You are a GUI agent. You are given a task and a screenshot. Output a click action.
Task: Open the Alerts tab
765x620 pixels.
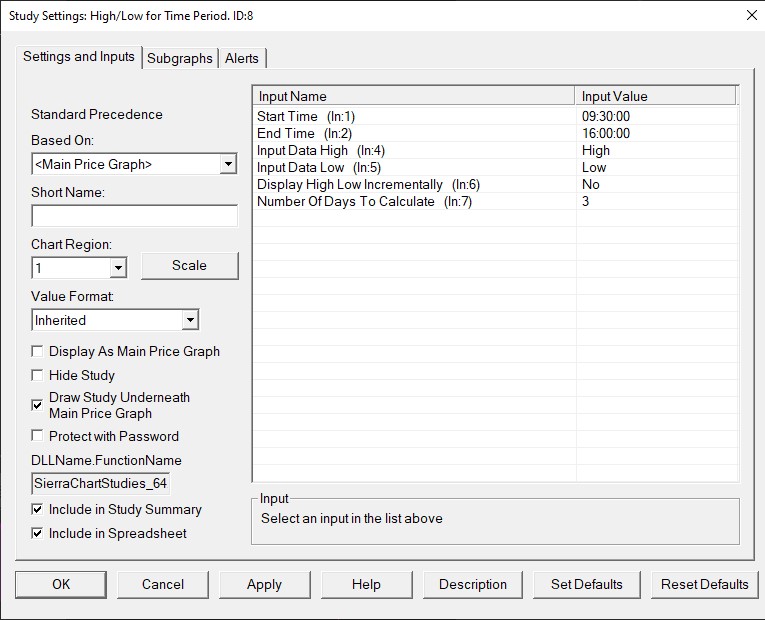pos(242,58)
